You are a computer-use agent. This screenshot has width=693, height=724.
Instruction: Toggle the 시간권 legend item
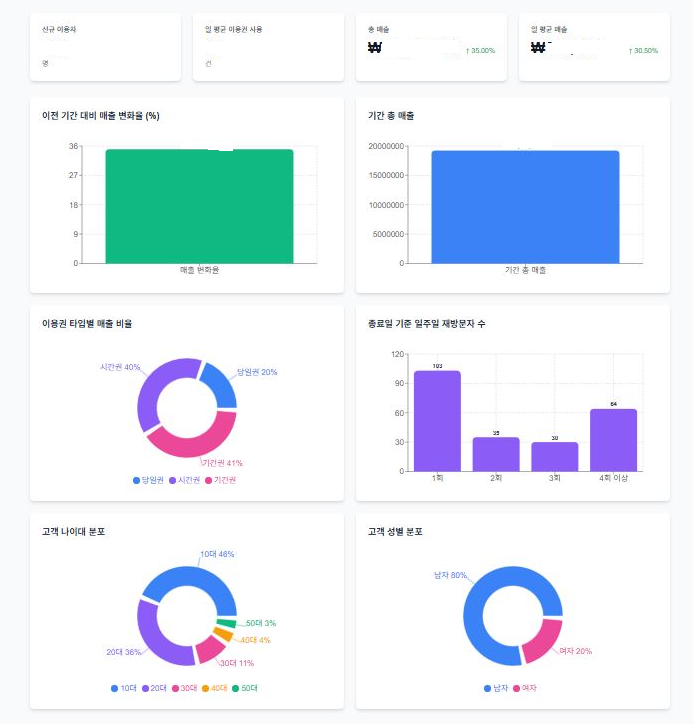(x=184, y=480)
